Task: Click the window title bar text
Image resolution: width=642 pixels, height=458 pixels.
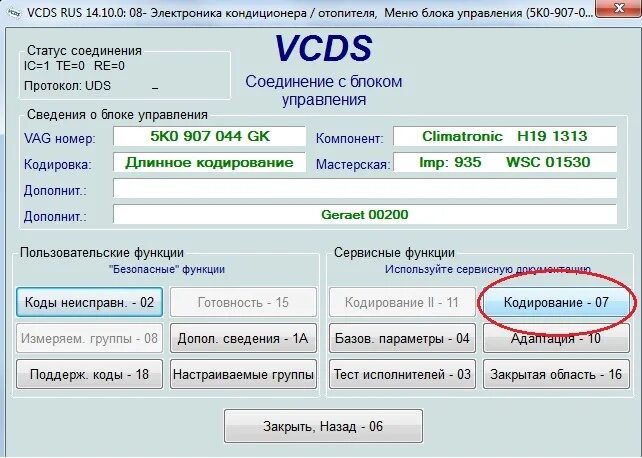Action: (310, 13)
